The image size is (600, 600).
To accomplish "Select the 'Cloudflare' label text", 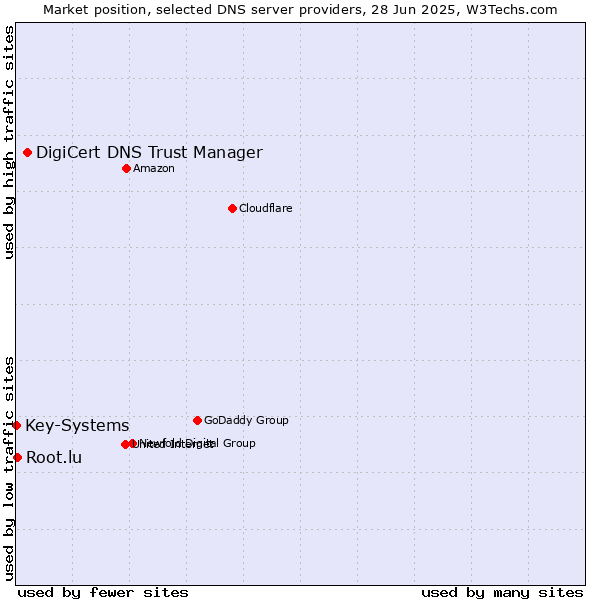I will (266, 209).
